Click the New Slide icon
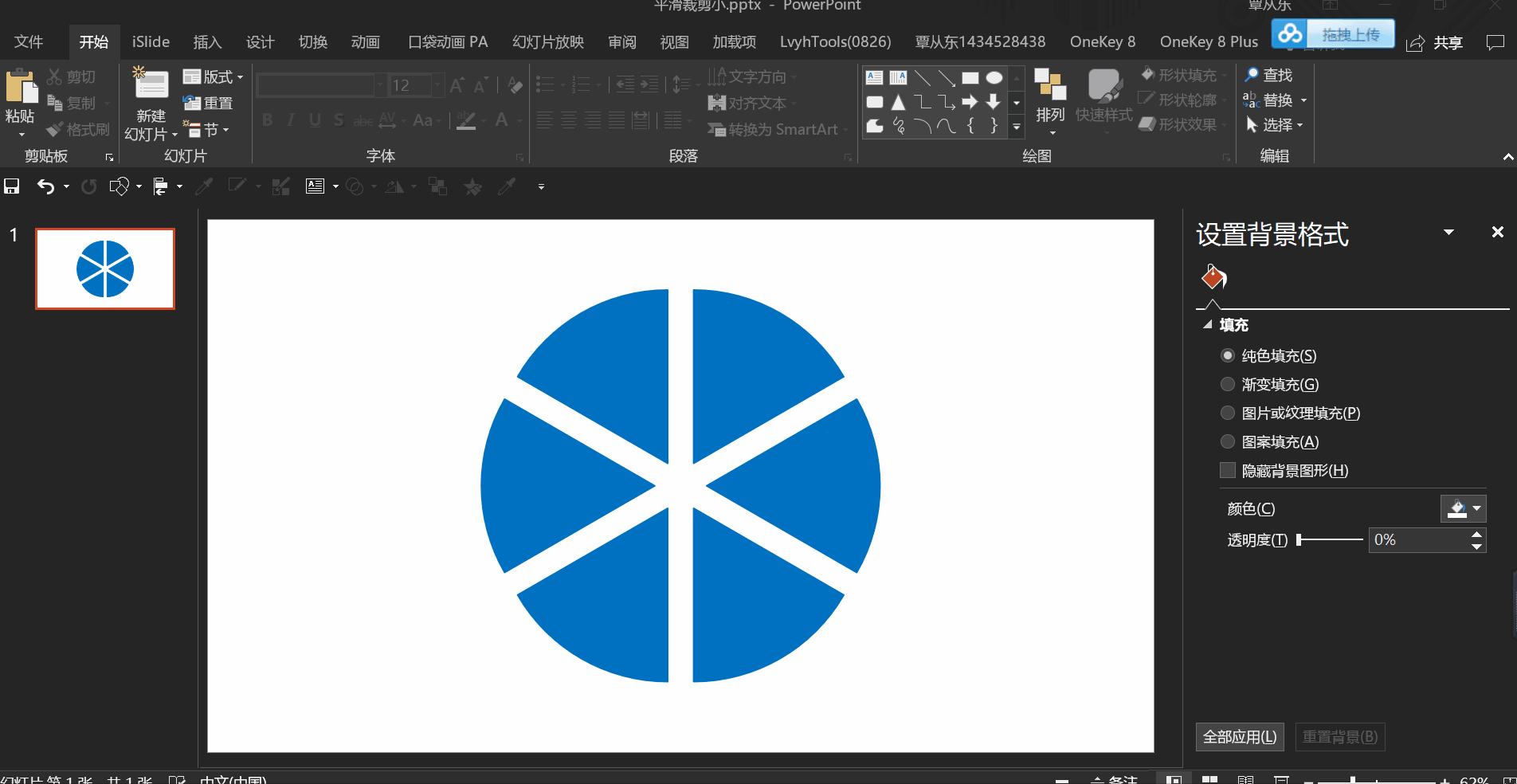 pyautogui.click(x=151, y=86)
